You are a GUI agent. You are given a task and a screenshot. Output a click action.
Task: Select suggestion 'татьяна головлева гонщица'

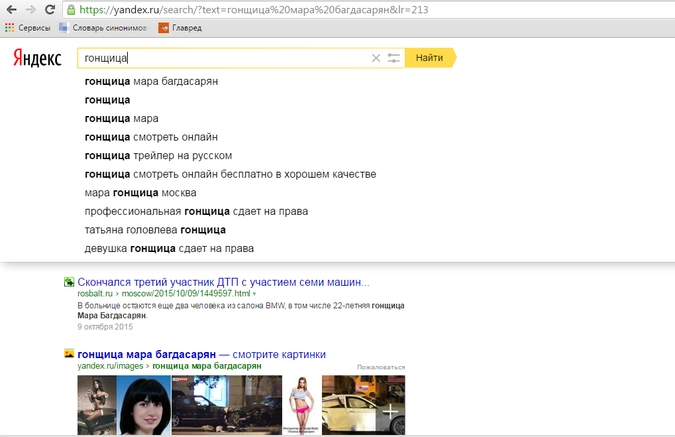click(x=155, y=230)
